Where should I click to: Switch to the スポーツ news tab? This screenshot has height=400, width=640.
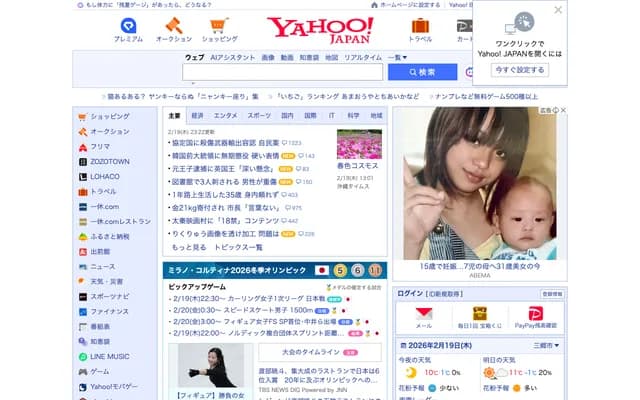click(259, 115)
